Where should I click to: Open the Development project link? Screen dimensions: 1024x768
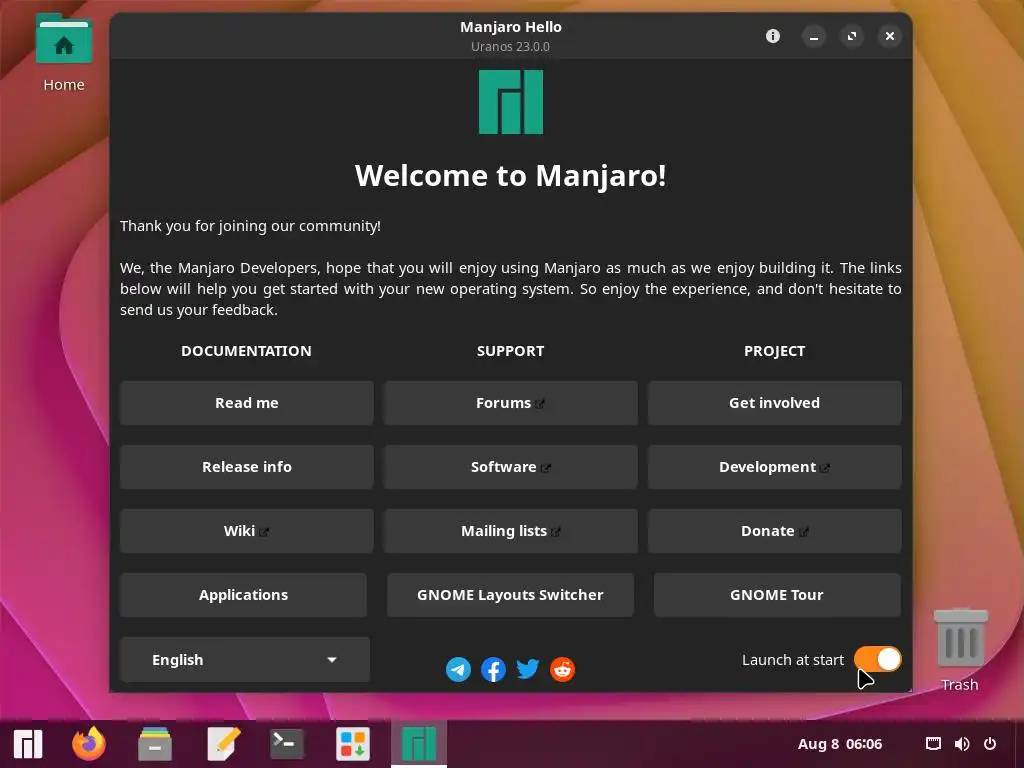click(x=775, y=467)
